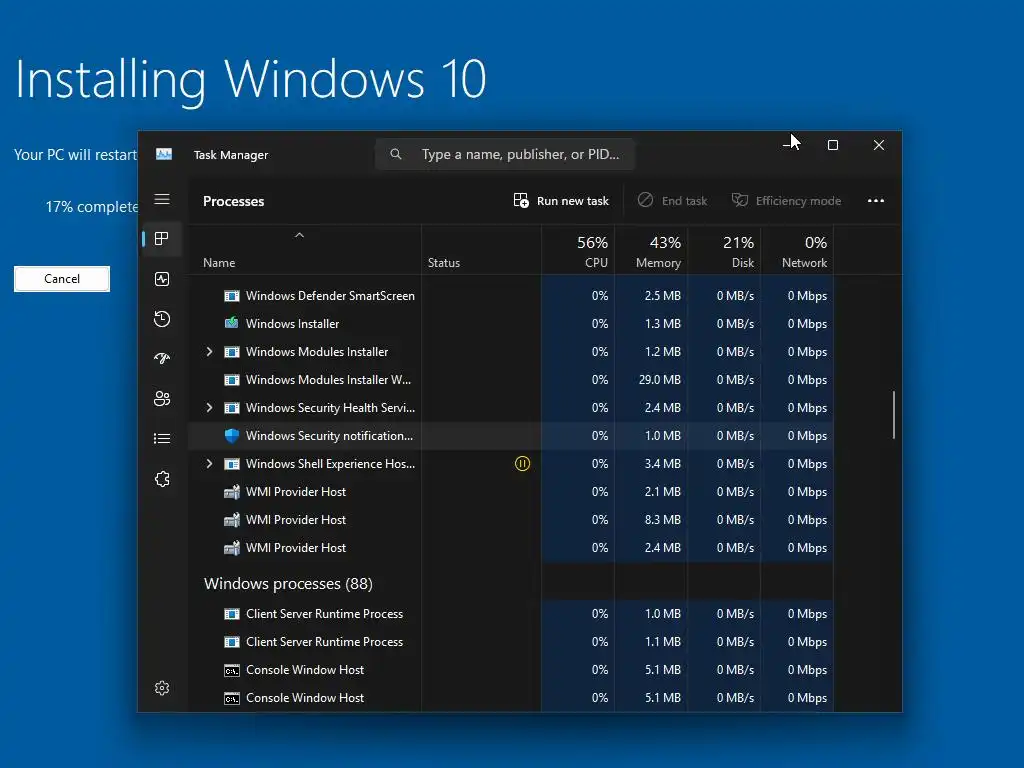The height and width of the screenshot is (768, 1024).
Task: Click the 3.4 MB memory value
Action: point(662,464)
